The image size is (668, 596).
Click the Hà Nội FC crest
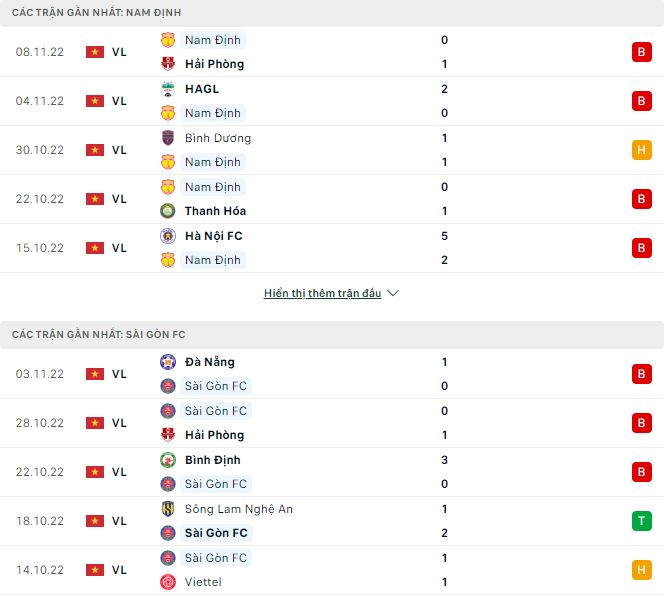pyautogui.click(x=168, y=236)
